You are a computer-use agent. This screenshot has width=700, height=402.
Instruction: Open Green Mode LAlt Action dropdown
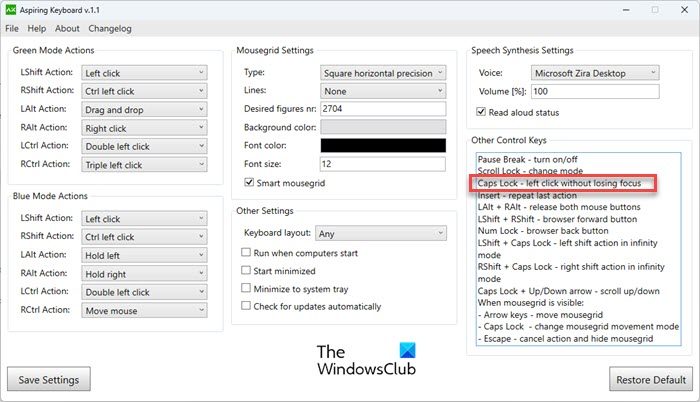(x=144, y=109)
